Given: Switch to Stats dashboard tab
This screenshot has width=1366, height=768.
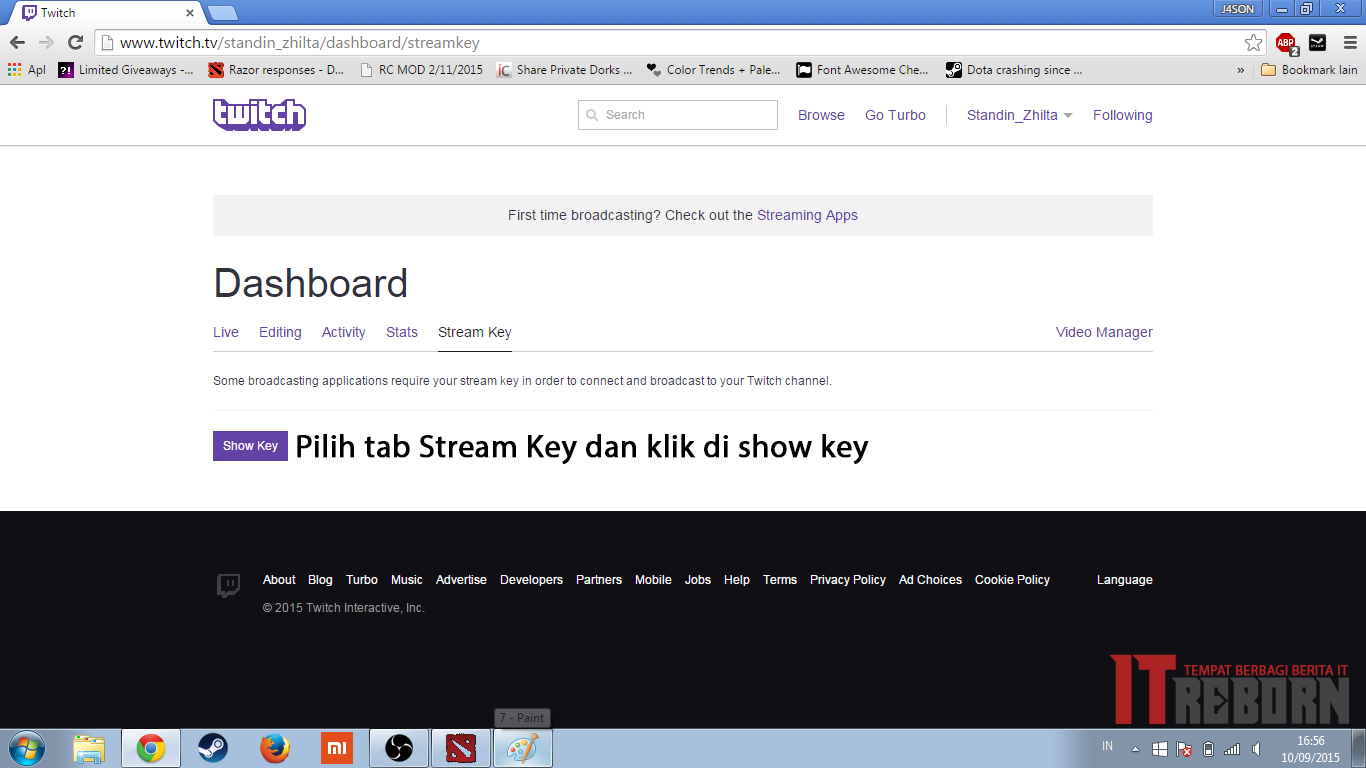Looking at the screenshot, I should 402,332.
